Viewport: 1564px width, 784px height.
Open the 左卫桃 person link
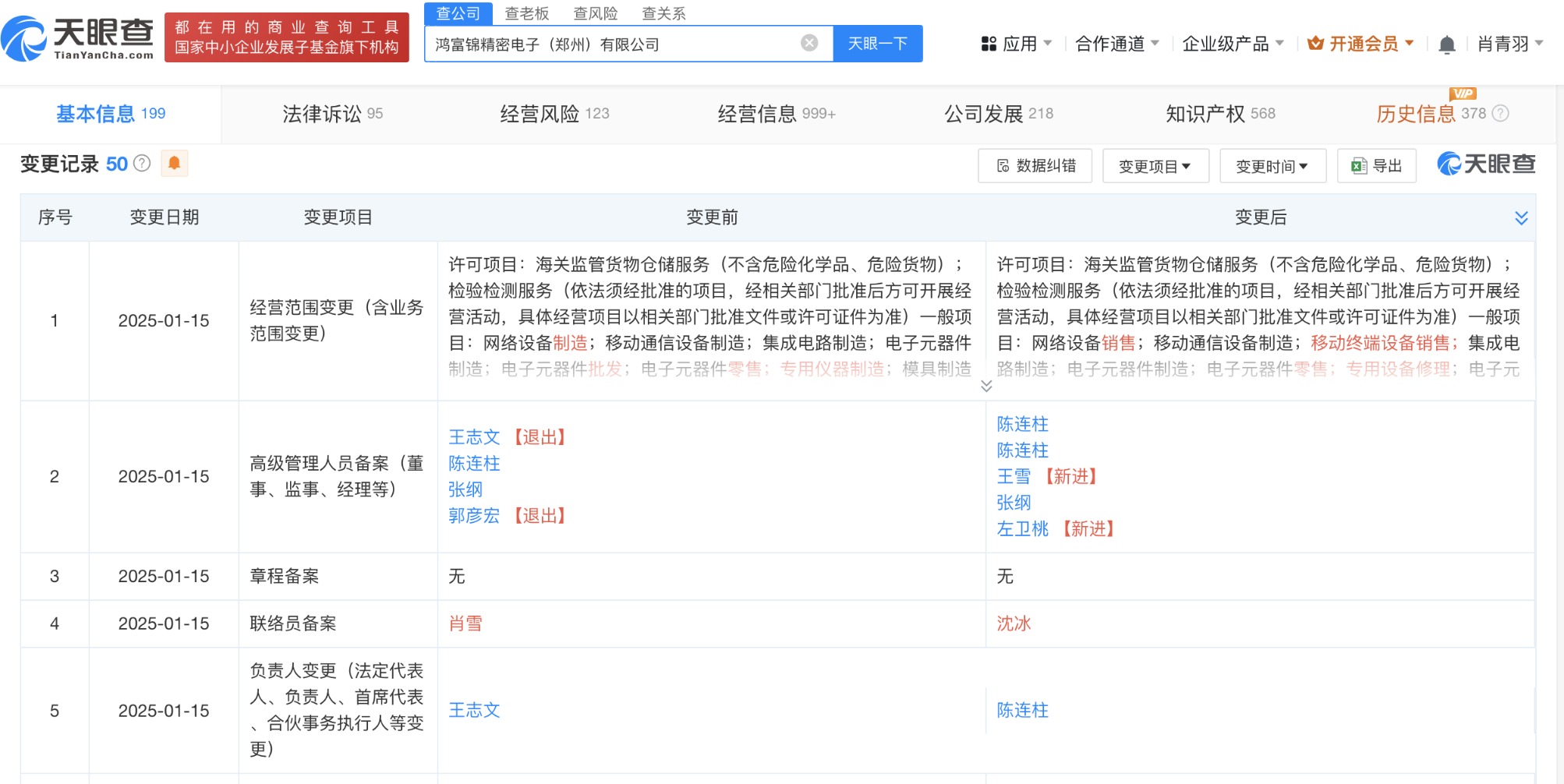point(1022,529)
